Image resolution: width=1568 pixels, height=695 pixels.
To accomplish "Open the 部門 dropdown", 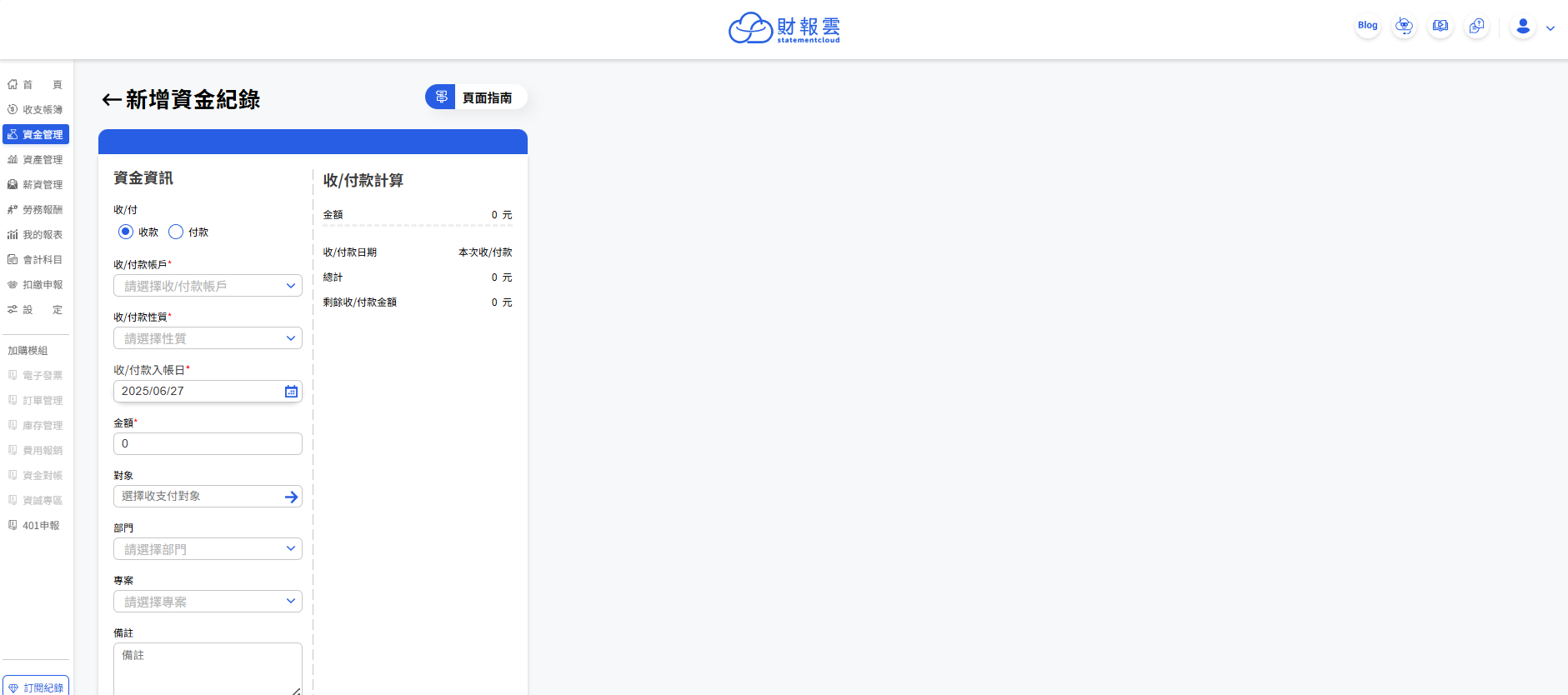I will (208, 549).
